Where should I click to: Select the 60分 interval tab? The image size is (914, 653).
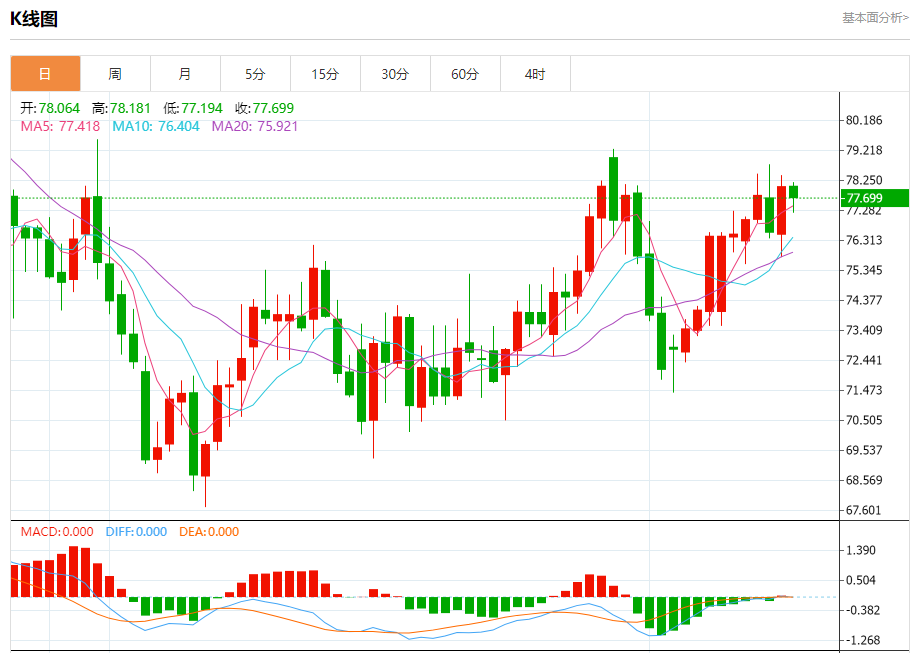pyautogui.click(x=465, y=74)
